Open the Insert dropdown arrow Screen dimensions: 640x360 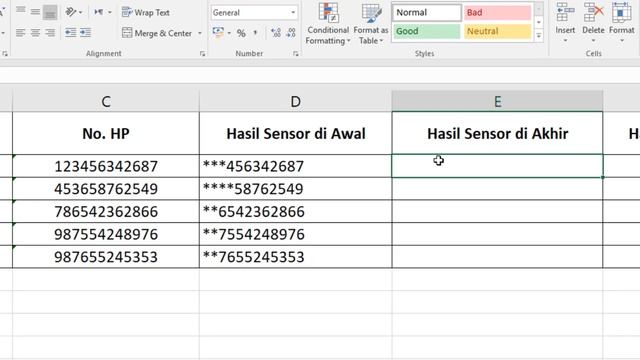565,41
